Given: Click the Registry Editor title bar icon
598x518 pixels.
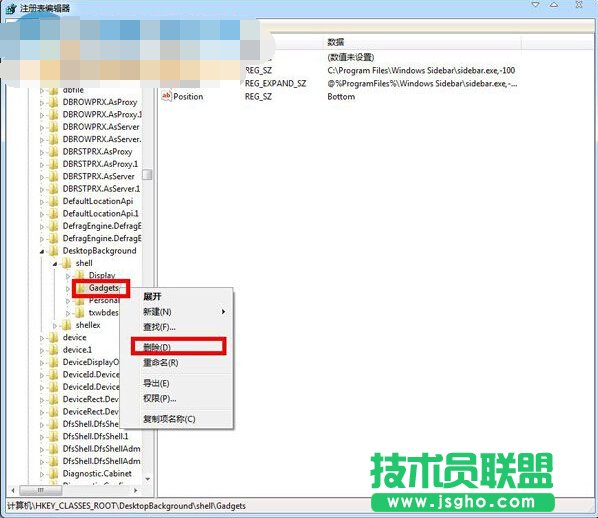Looking at the screenshot, I should point(11,8).
